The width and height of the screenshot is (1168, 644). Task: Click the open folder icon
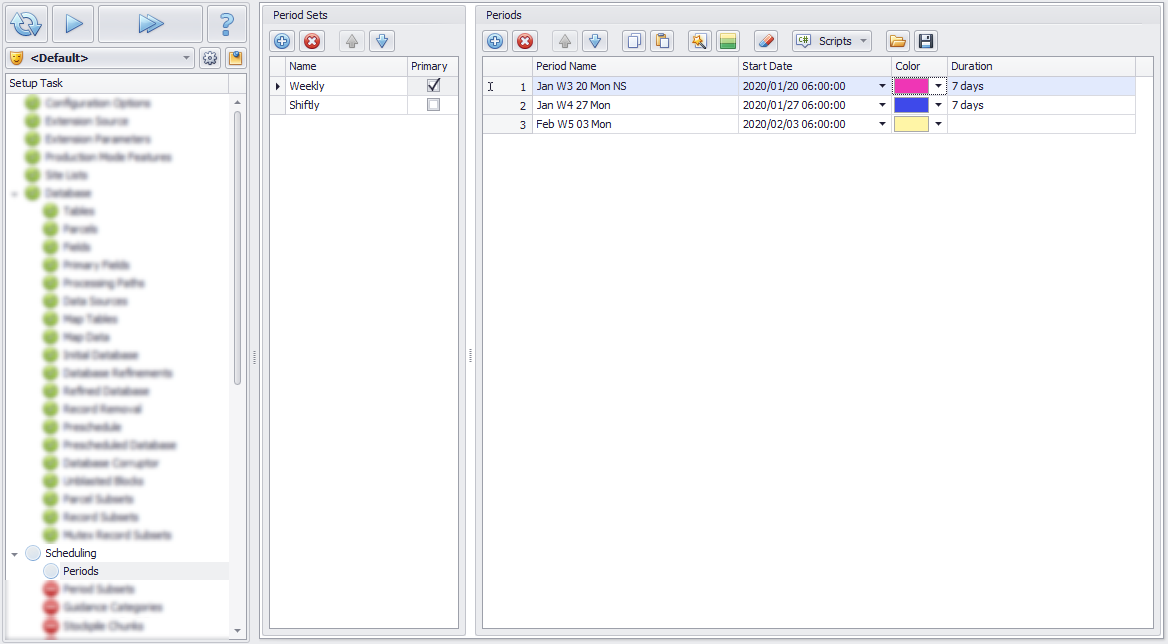point(898,41)
